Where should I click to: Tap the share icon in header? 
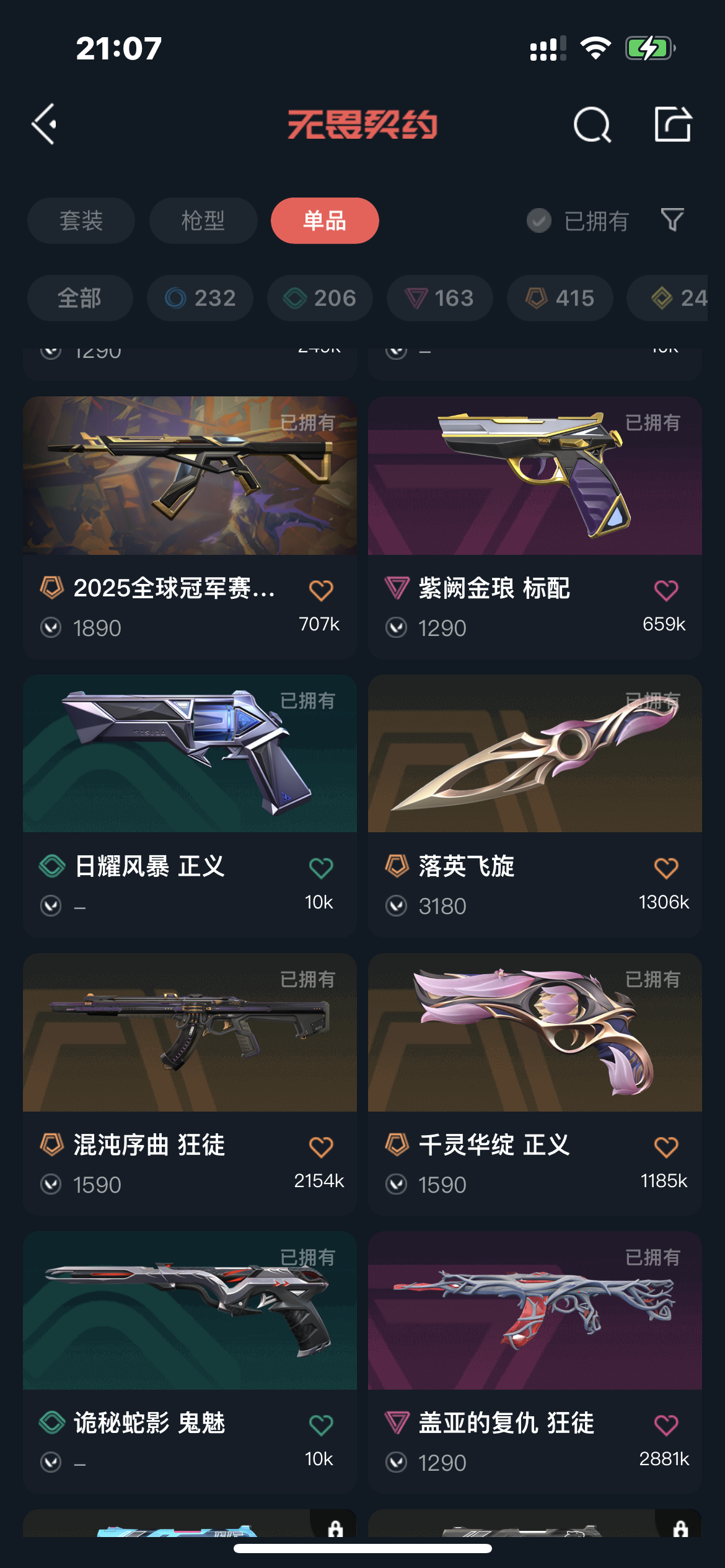(673, 124)
